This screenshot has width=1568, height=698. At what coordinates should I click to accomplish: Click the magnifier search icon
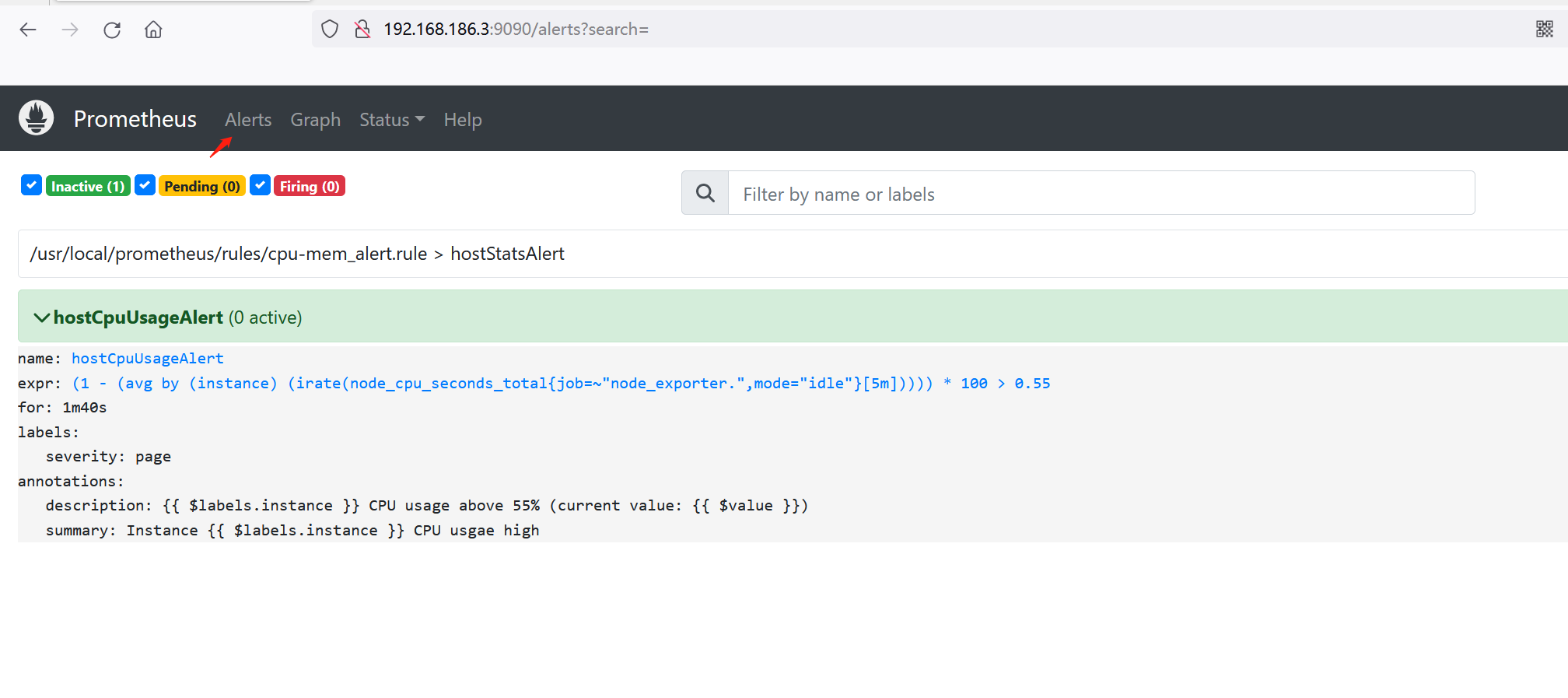705,193
